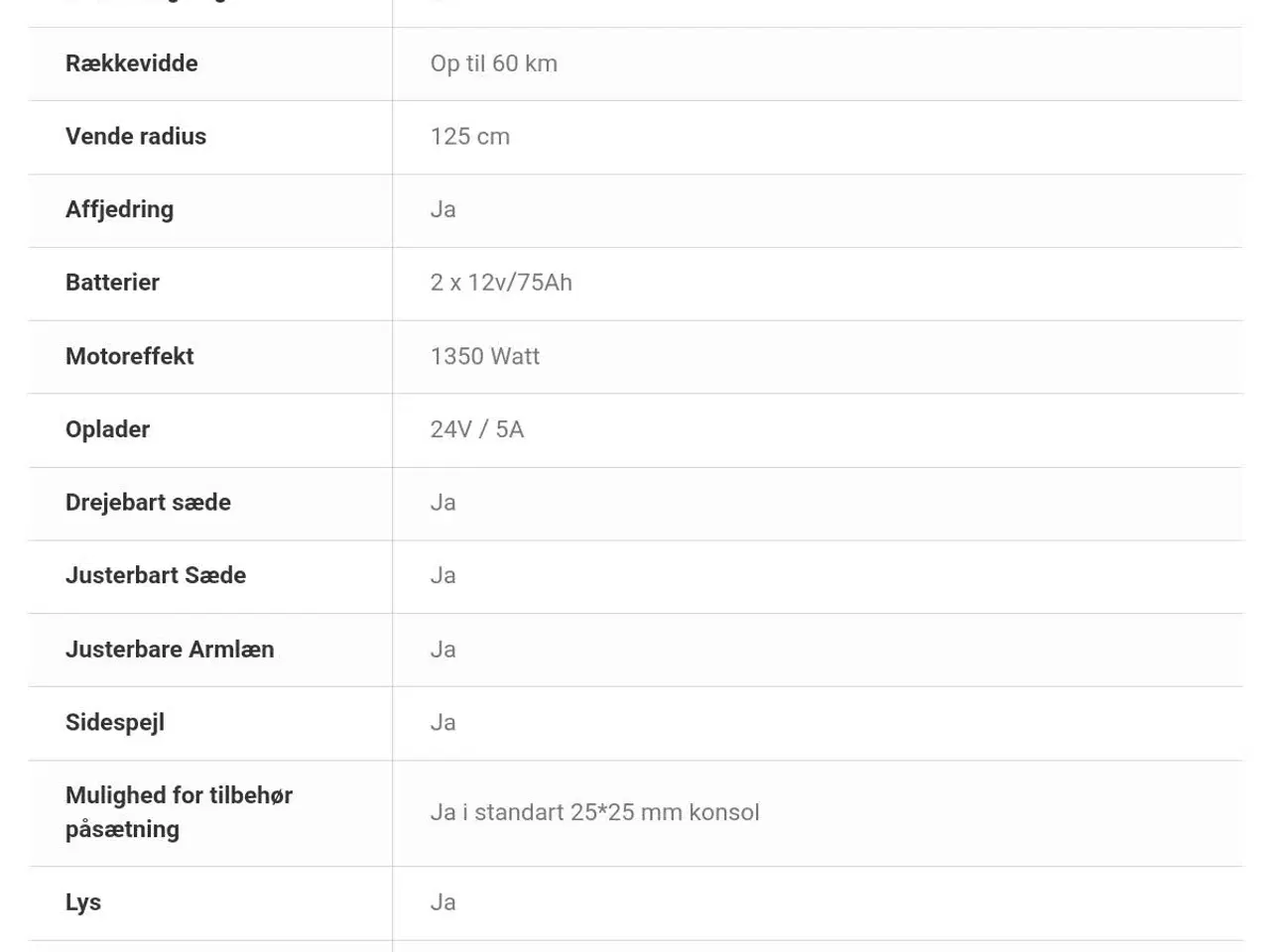1270x952 pixels.
Task: Click the 'Mulighed for tilbehør påsætning' label
Action: coord(179,812)
